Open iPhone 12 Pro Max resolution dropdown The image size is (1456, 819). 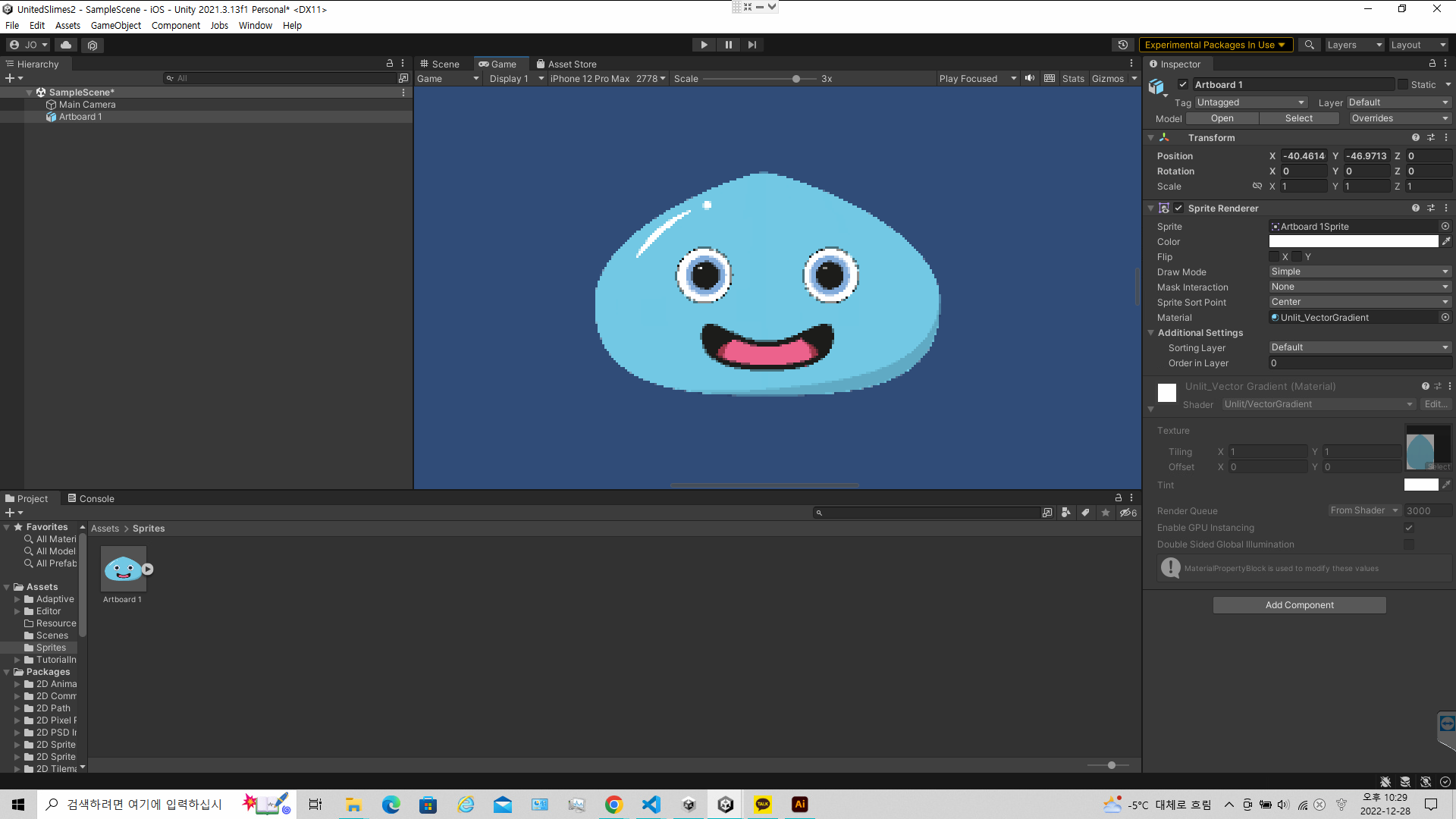[x=607, y=78]
